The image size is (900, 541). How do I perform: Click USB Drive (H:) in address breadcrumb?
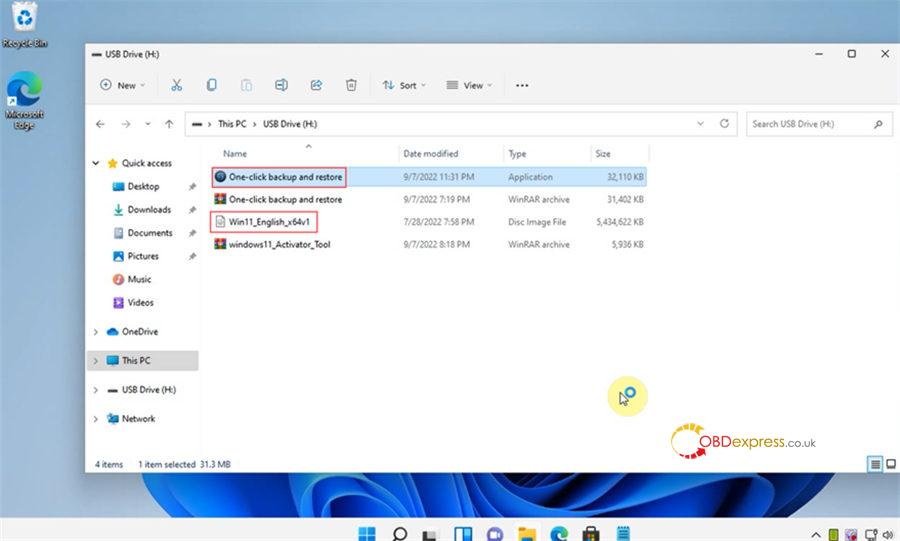[290, 124]
